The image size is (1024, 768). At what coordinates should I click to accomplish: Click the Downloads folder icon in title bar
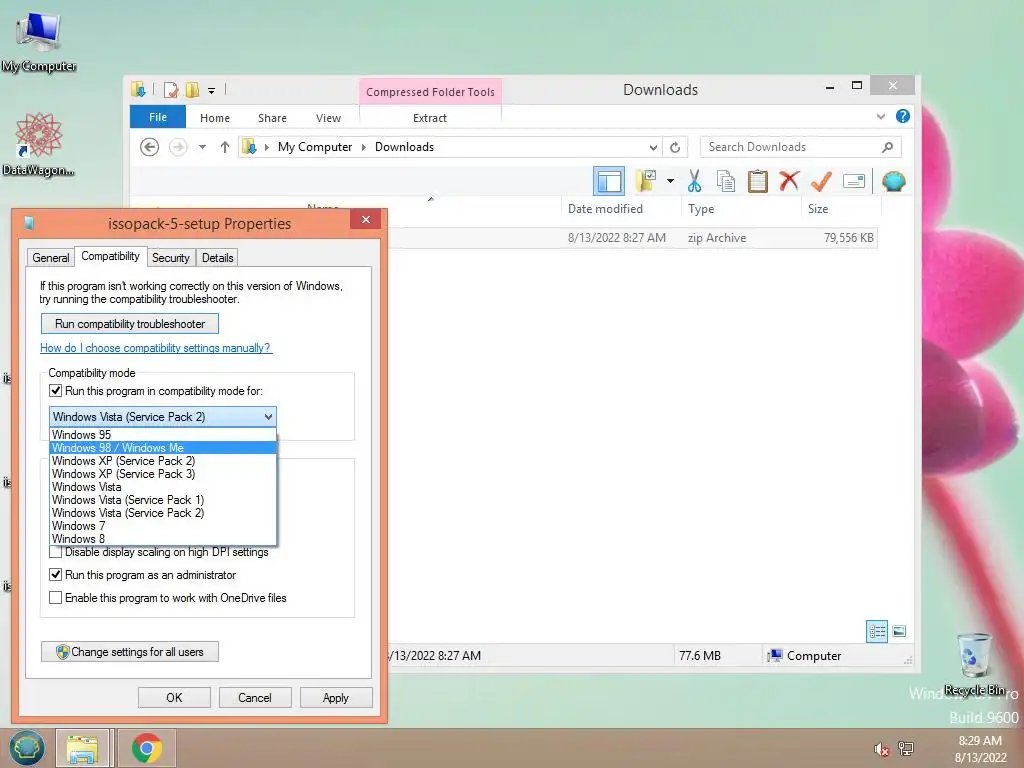[x=138, y=89]
